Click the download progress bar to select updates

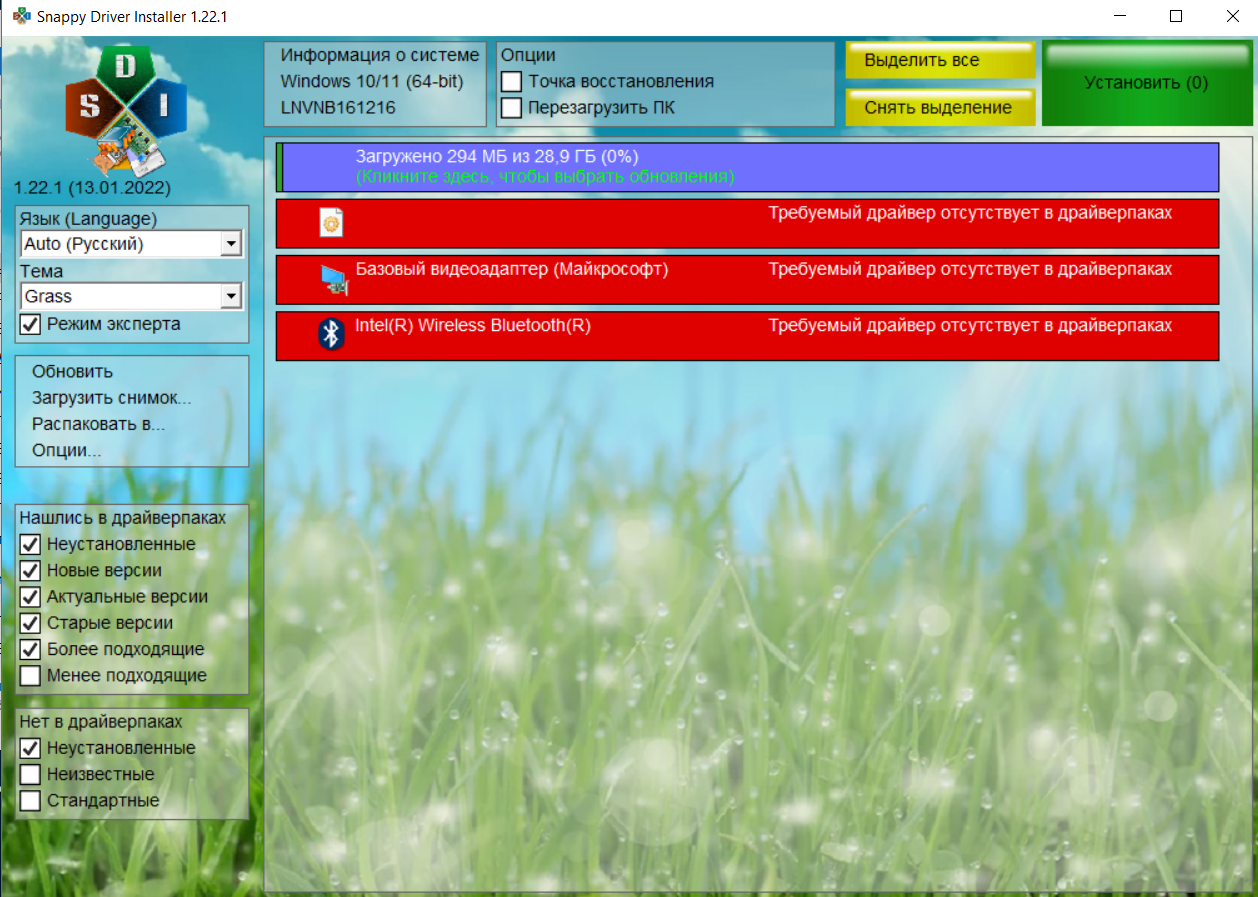(x=747, y=167)
